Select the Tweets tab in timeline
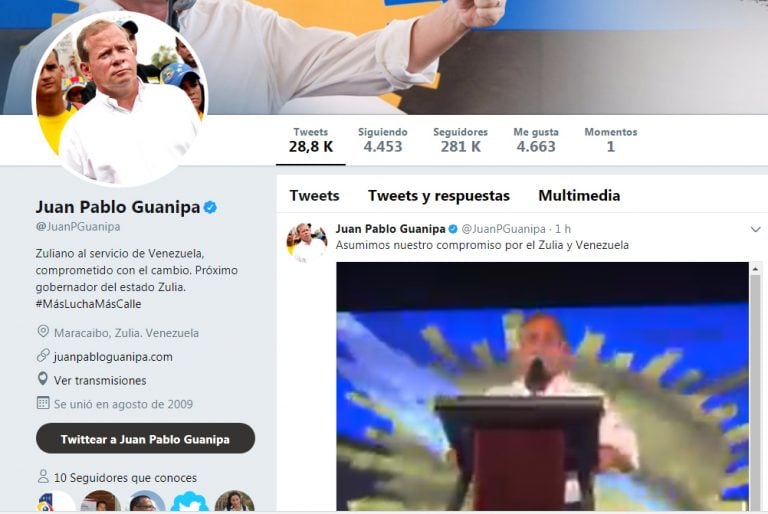This screenshot has height=514, width=768. pos(314,196)
